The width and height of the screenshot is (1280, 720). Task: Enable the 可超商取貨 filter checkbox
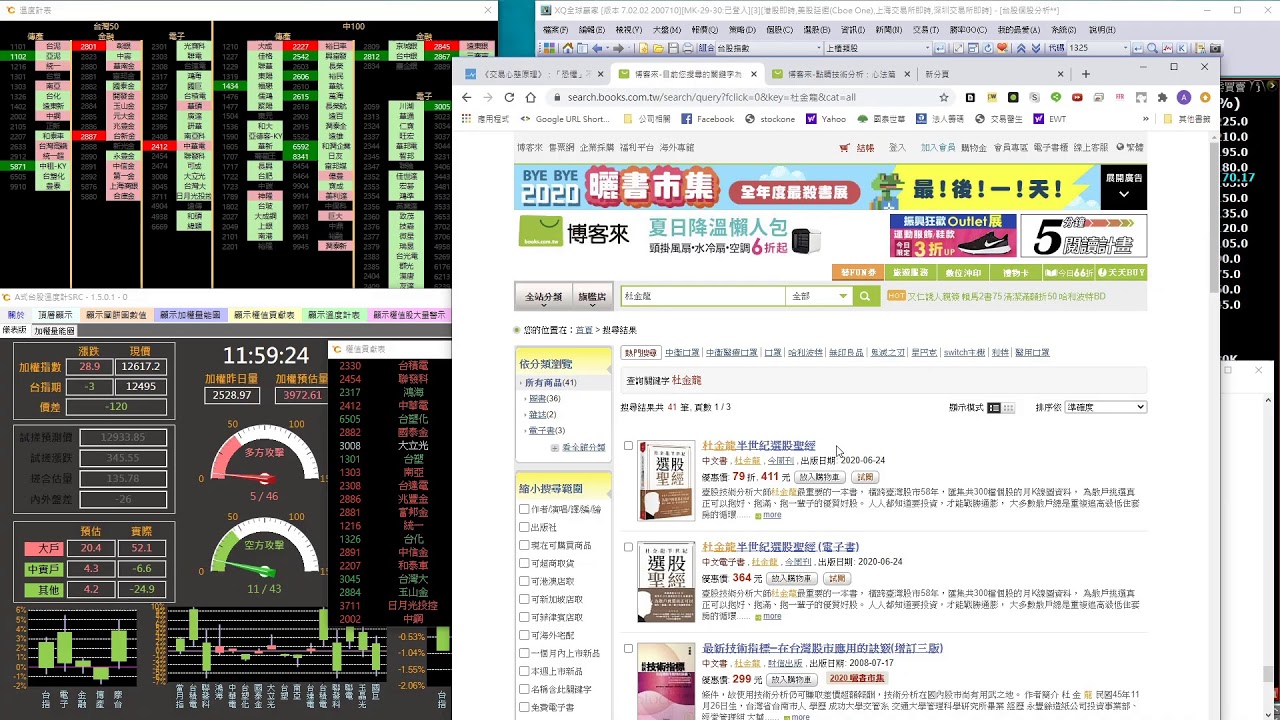coord(524,563)
